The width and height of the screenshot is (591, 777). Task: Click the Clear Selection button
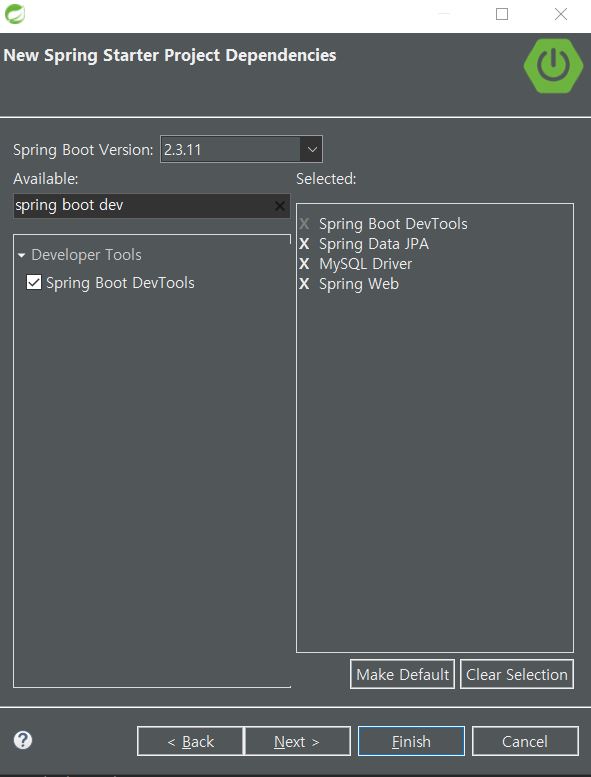[517, 674]
